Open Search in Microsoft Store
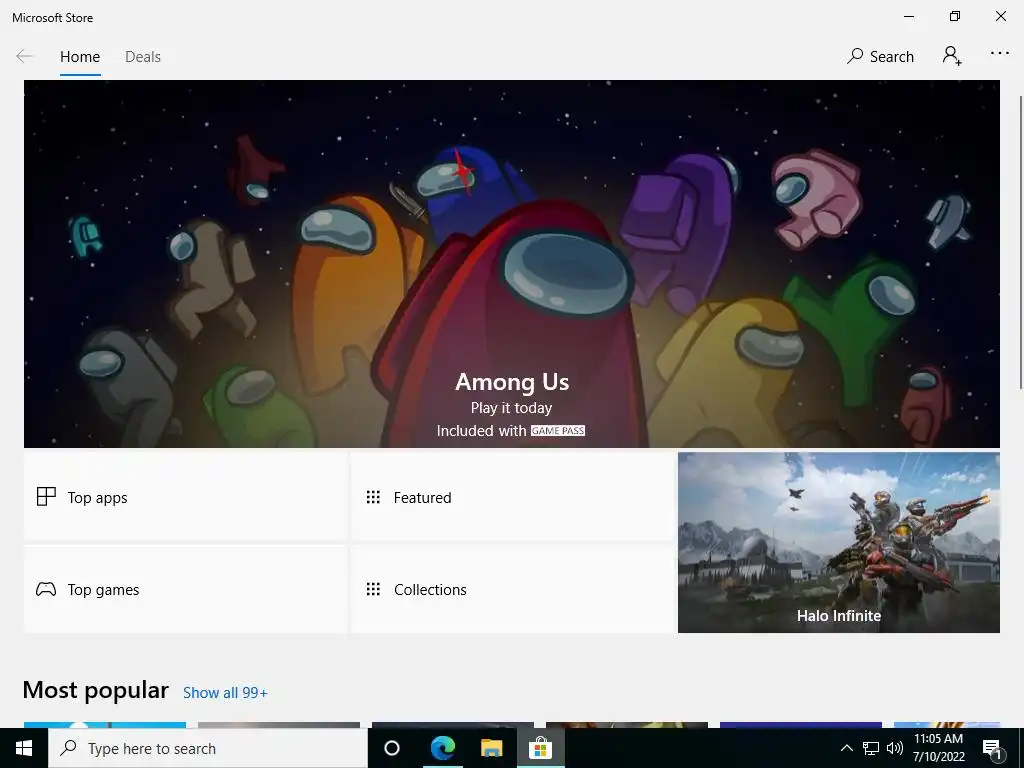Screen dimensions: 1024x768 [x=880, y=57]
